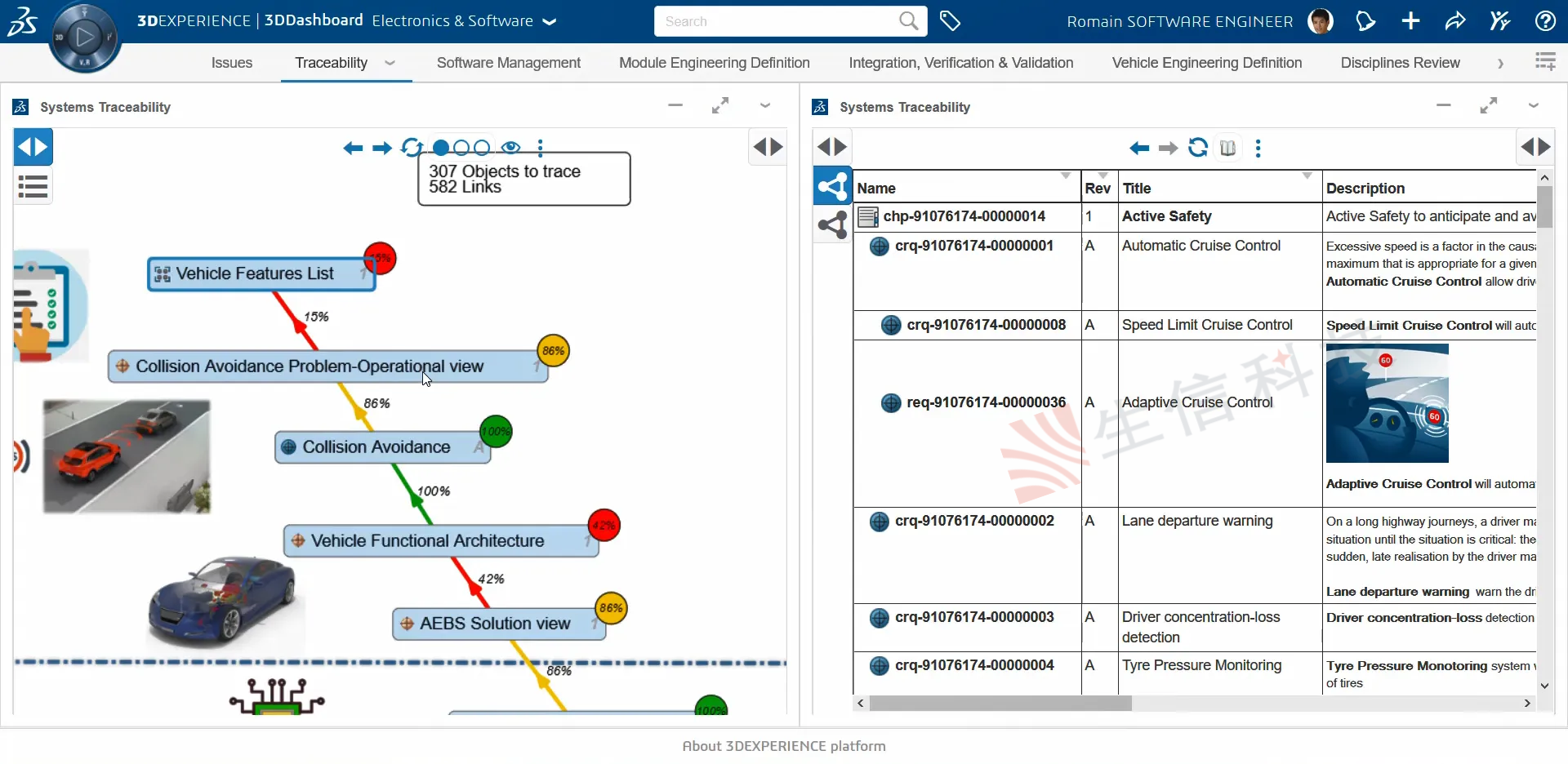Click the search magnifier icon

click(x=908, y=21)
